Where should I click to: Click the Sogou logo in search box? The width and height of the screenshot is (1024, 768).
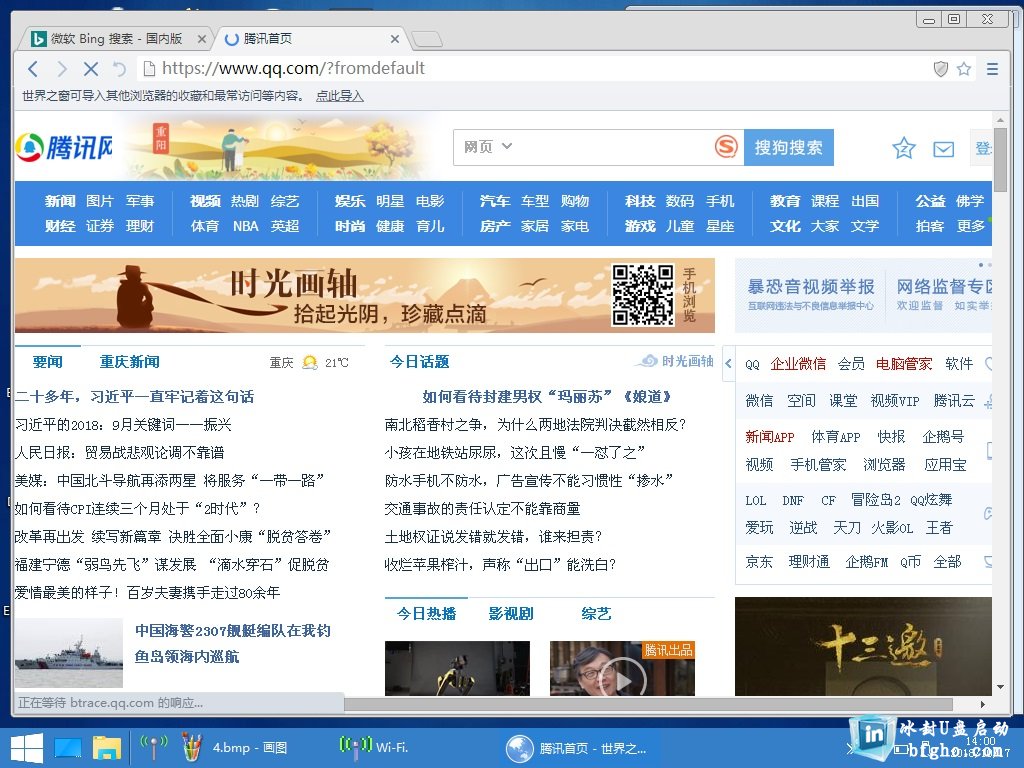click(x=726, y=146)
